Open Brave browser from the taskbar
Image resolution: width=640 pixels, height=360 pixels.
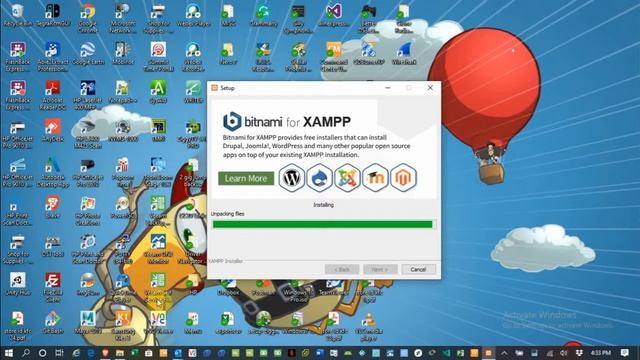pyautogui.click(x=105, y=353)
